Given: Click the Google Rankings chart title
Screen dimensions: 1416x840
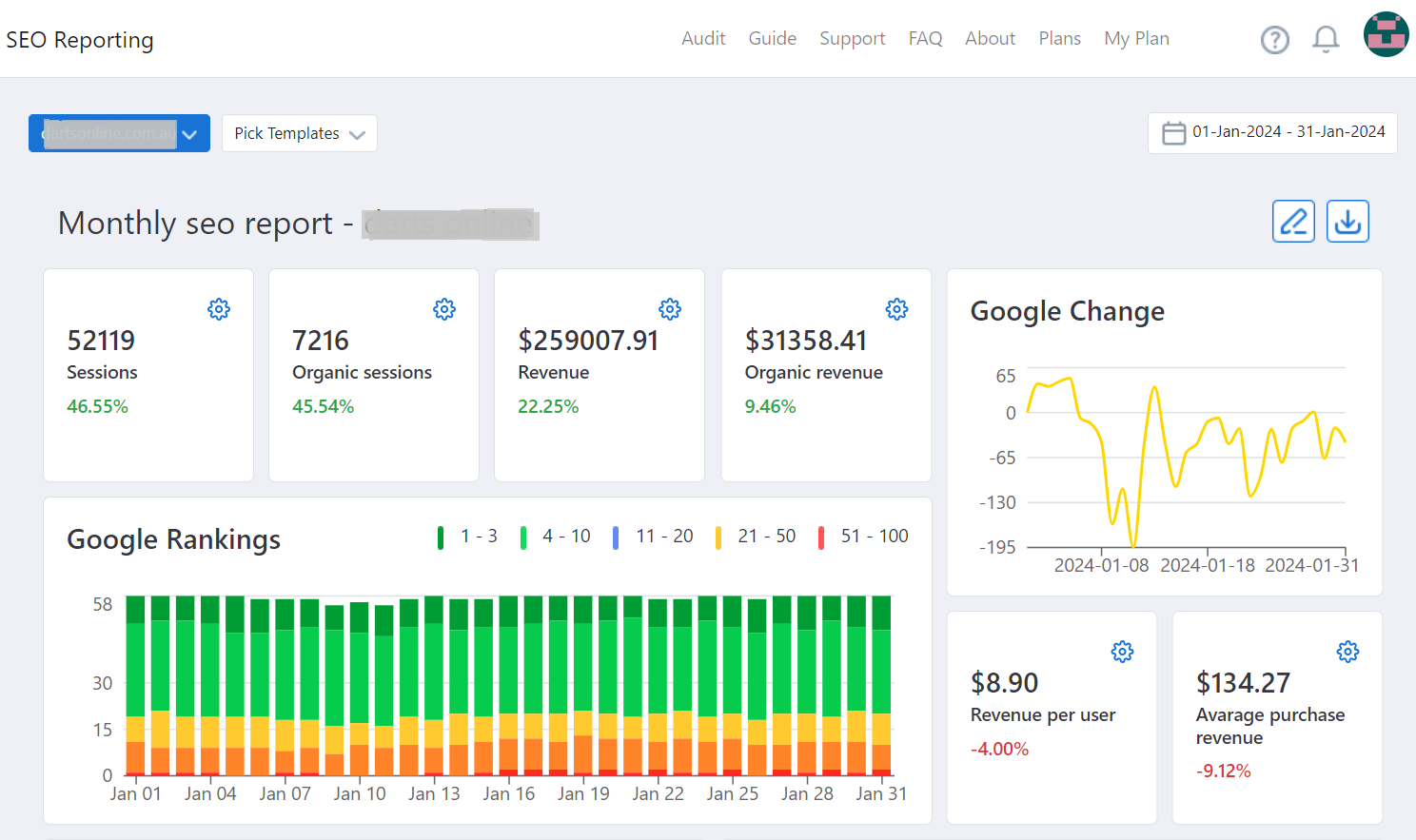Looking at the screenshot, I should [x=173, y=540].
